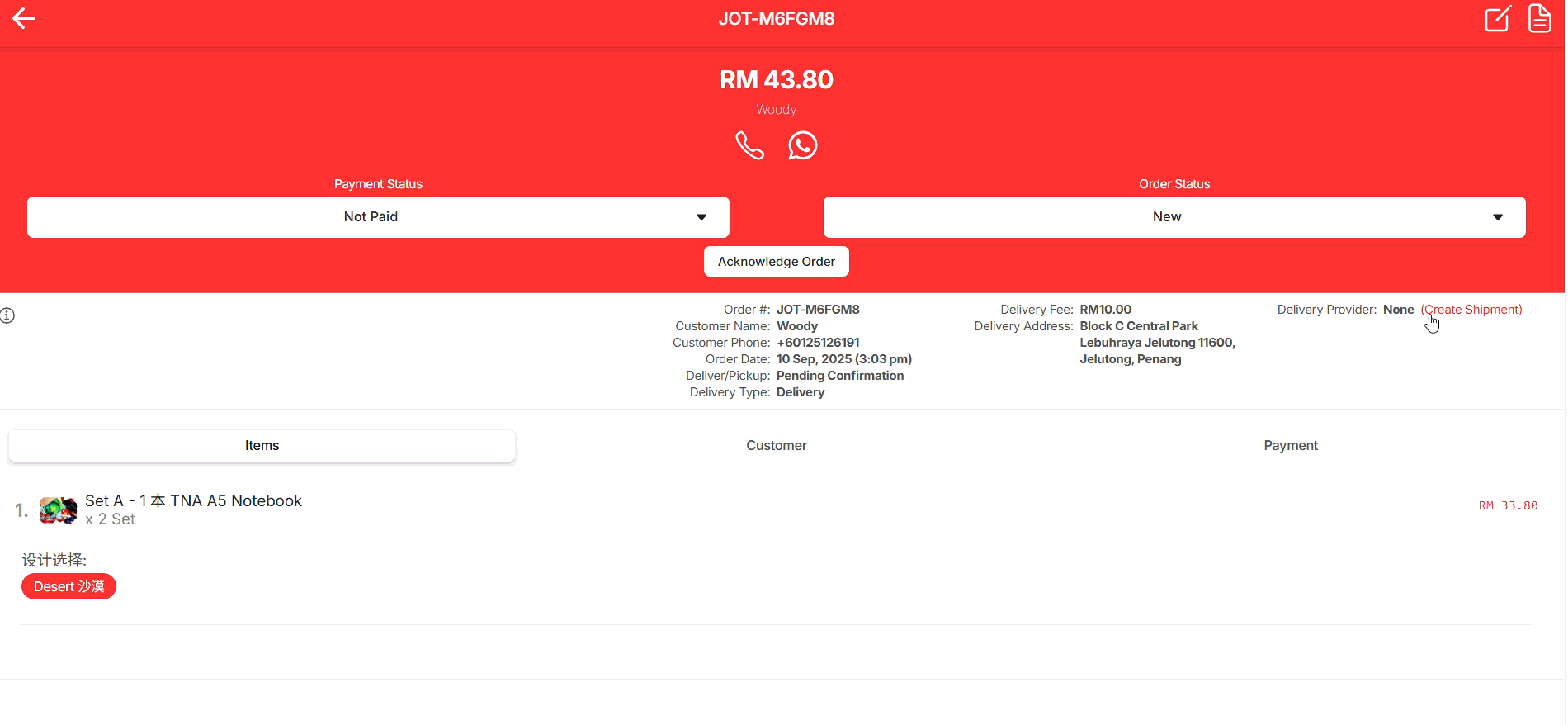Click the customer phone number +60125126191
Screen dimensions: 1568x725
(818, 343)
